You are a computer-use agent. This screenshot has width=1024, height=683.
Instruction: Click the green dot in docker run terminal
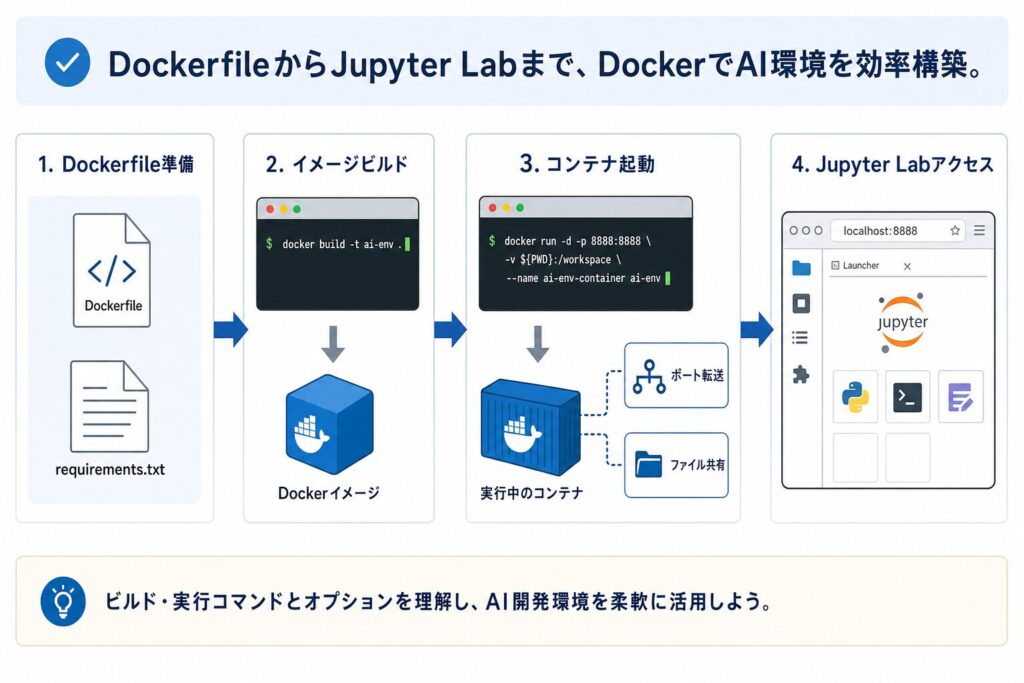520,208
